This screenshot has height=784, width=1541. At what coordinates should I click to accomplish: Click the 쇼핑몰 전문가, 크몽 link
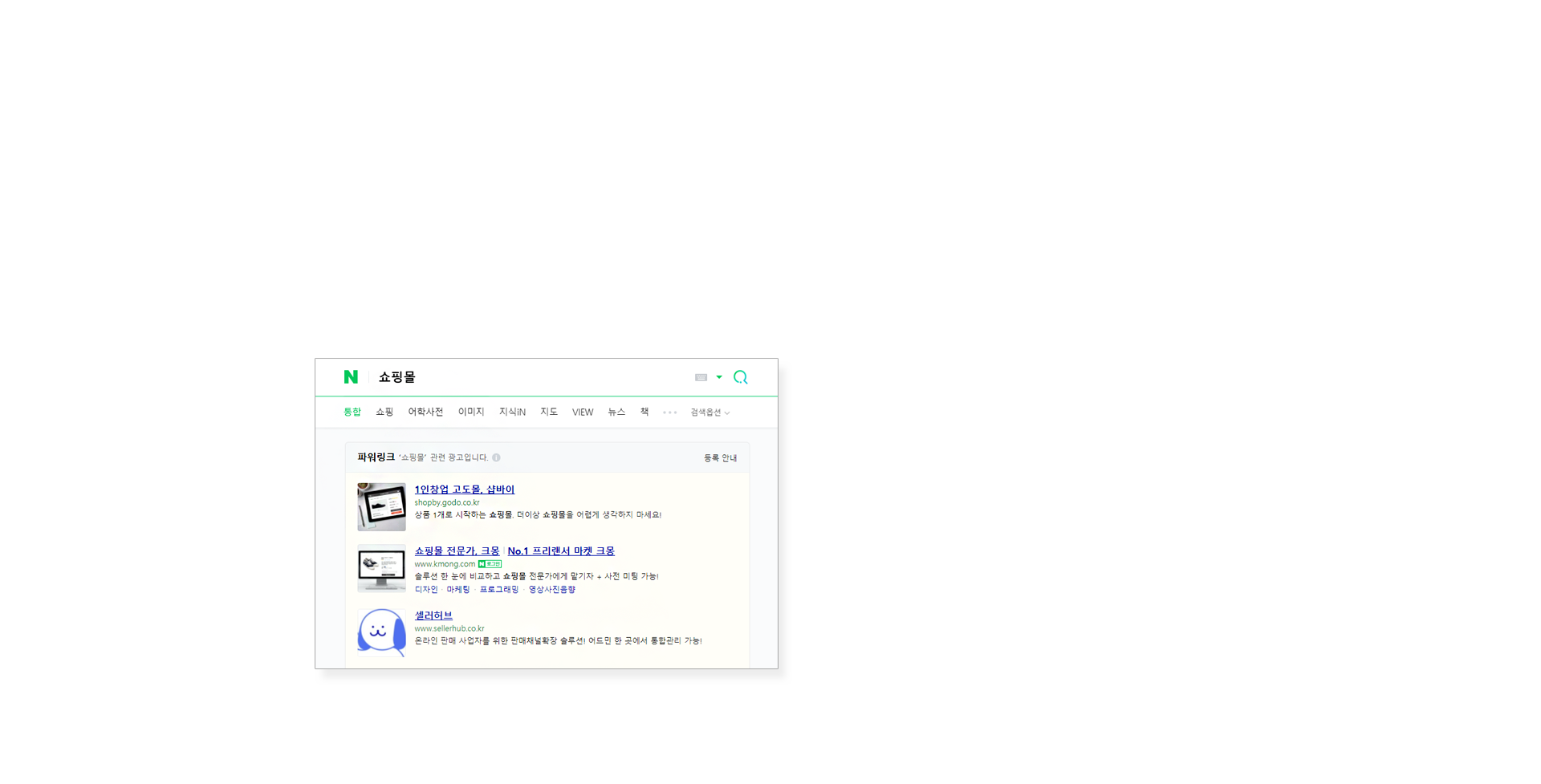pyautogui.click(x=457, y=551)
